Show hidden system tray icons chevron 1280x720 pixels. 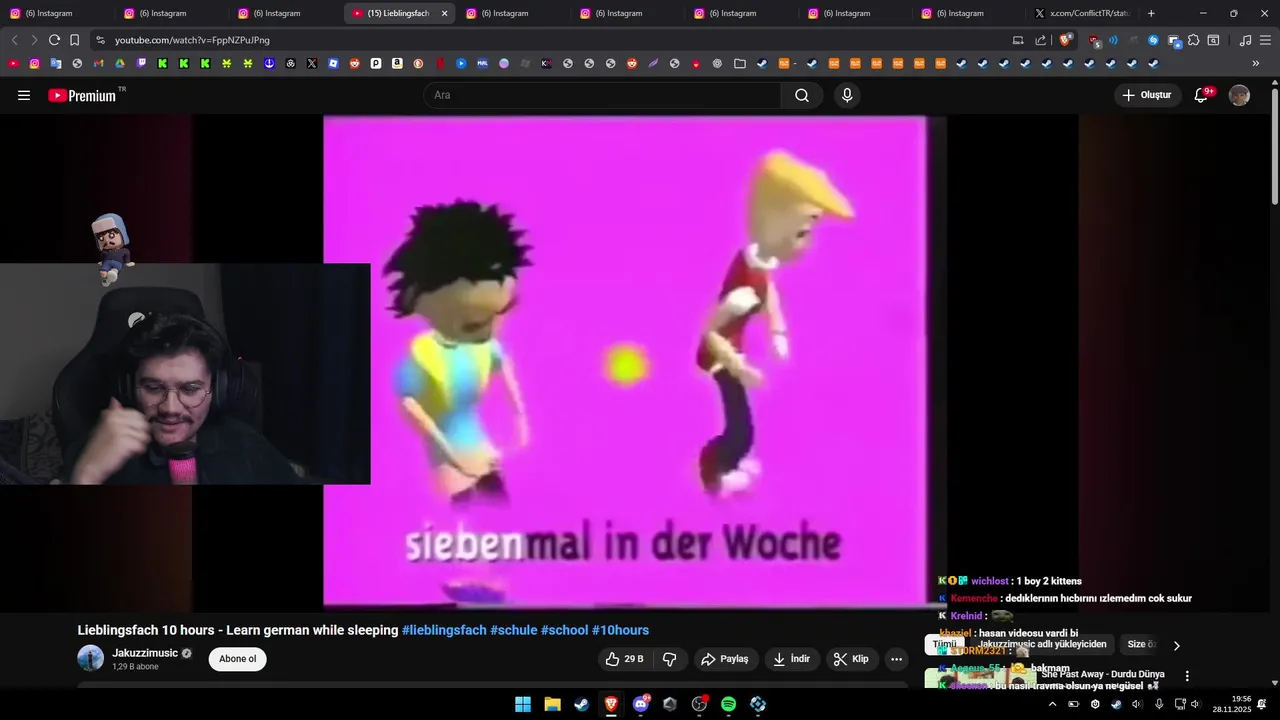1052,704
